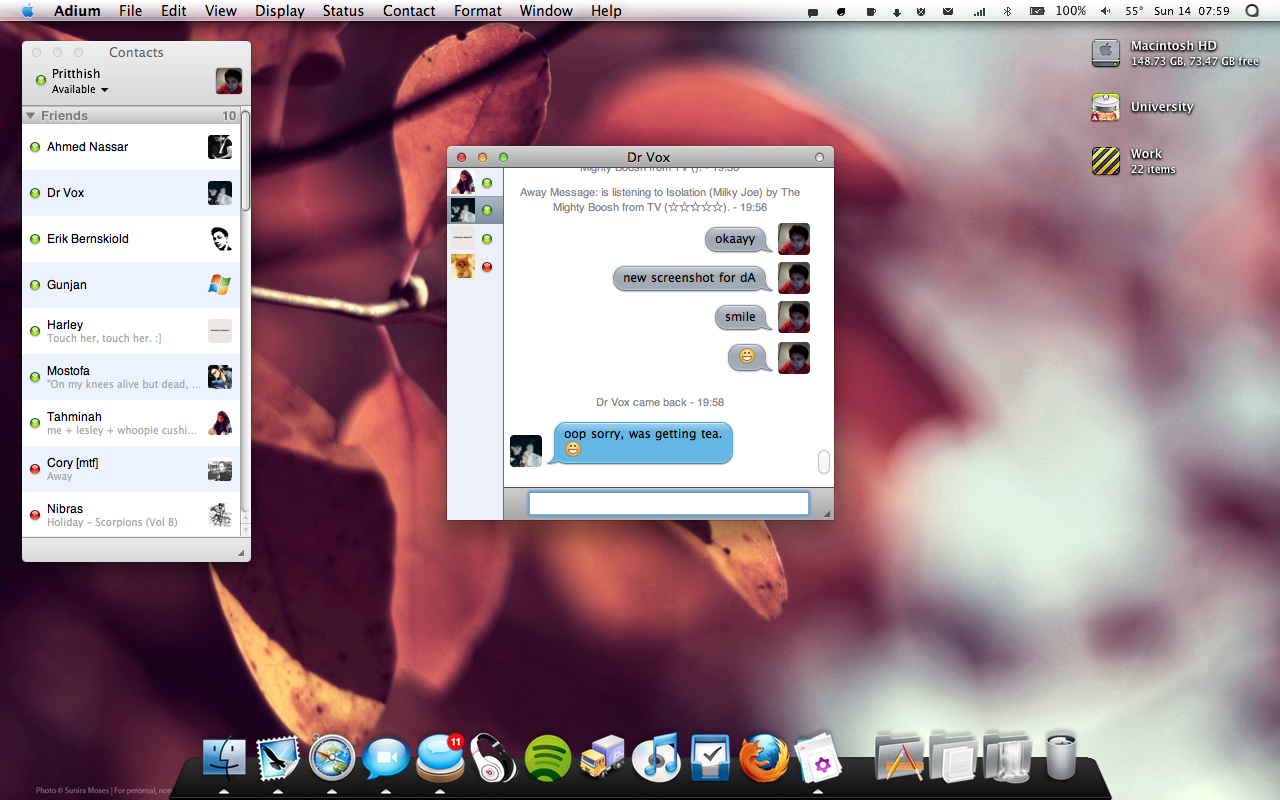Select Mostofa in Contacts list
The image size is (1280, 800).
[131, 377]
